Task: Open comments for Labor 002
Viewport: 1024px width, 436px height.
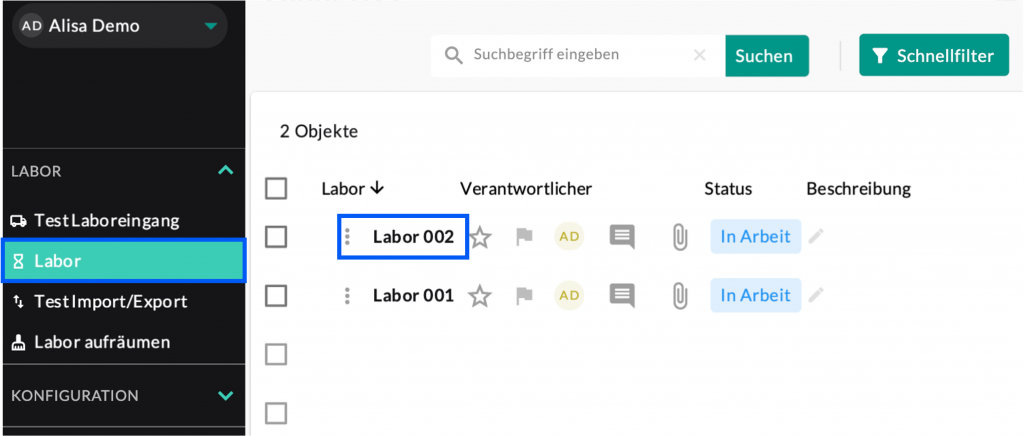Action: (x=622, y=237)
